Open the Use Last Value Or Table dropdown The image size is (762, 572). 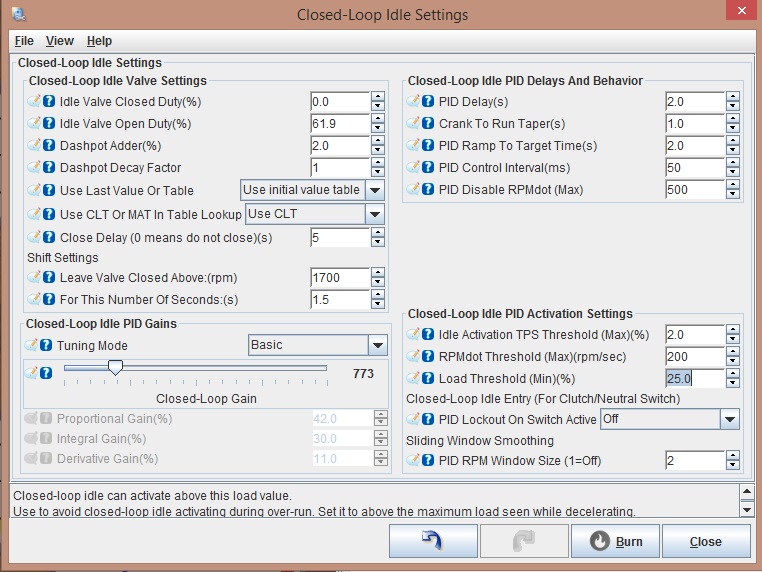point(374,190)
